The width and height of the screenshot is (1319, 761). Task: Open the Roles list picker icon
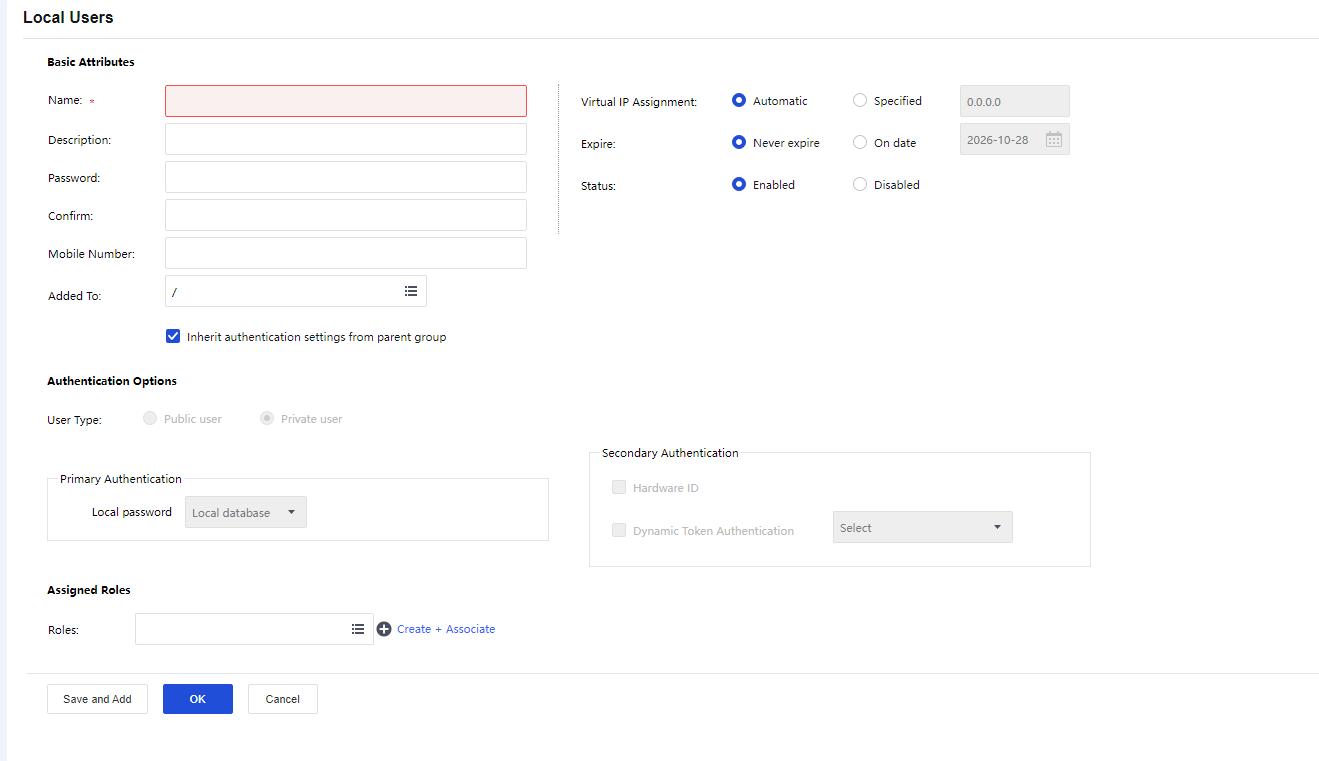[x=358, y=629]
